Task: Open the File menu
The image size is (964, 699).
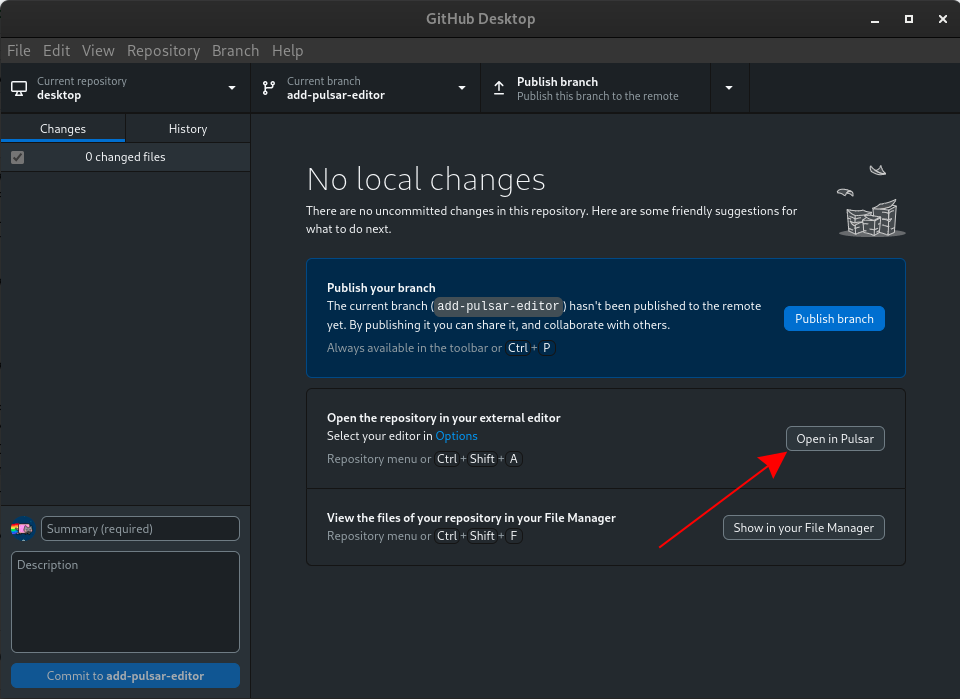Action: 19,50
